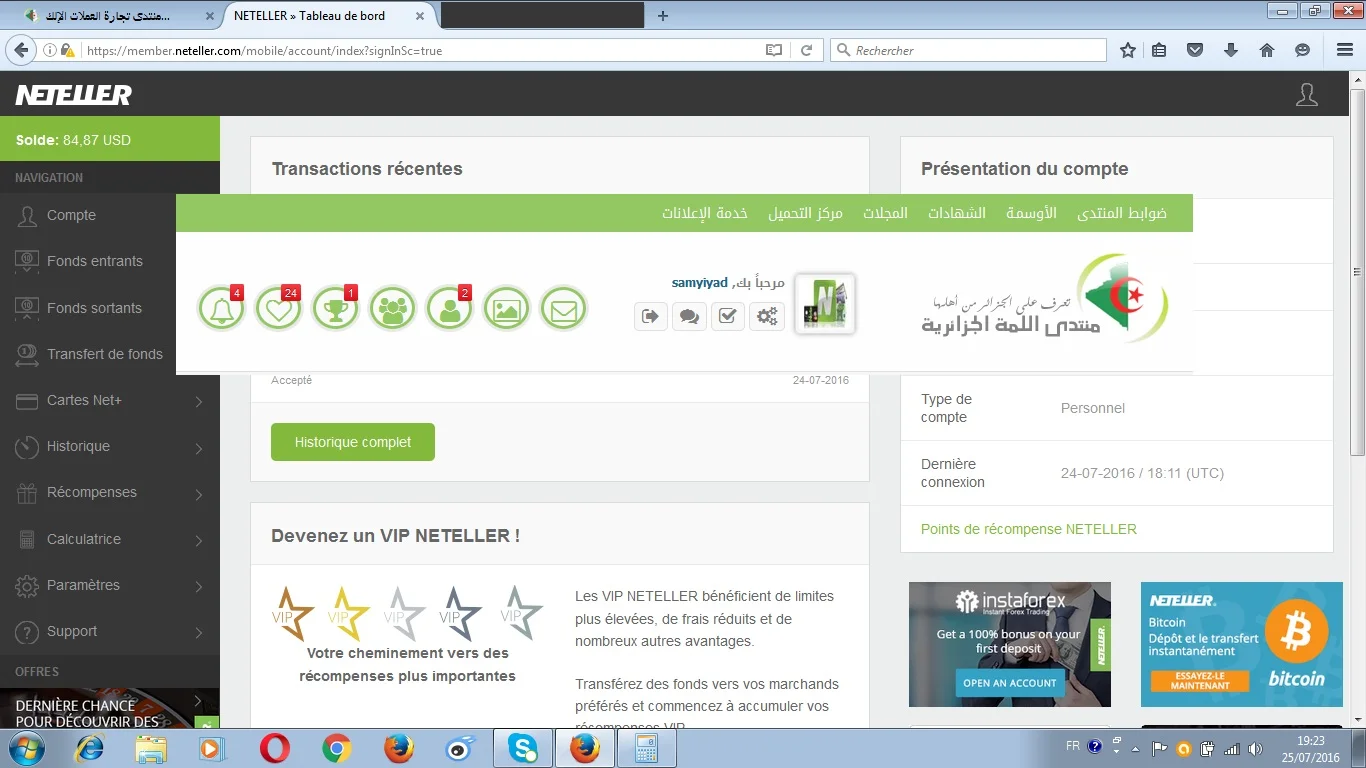Screen dimensions: 1366x768
Task: Click the bell notifications icon
Action: (x=221, y=309)
